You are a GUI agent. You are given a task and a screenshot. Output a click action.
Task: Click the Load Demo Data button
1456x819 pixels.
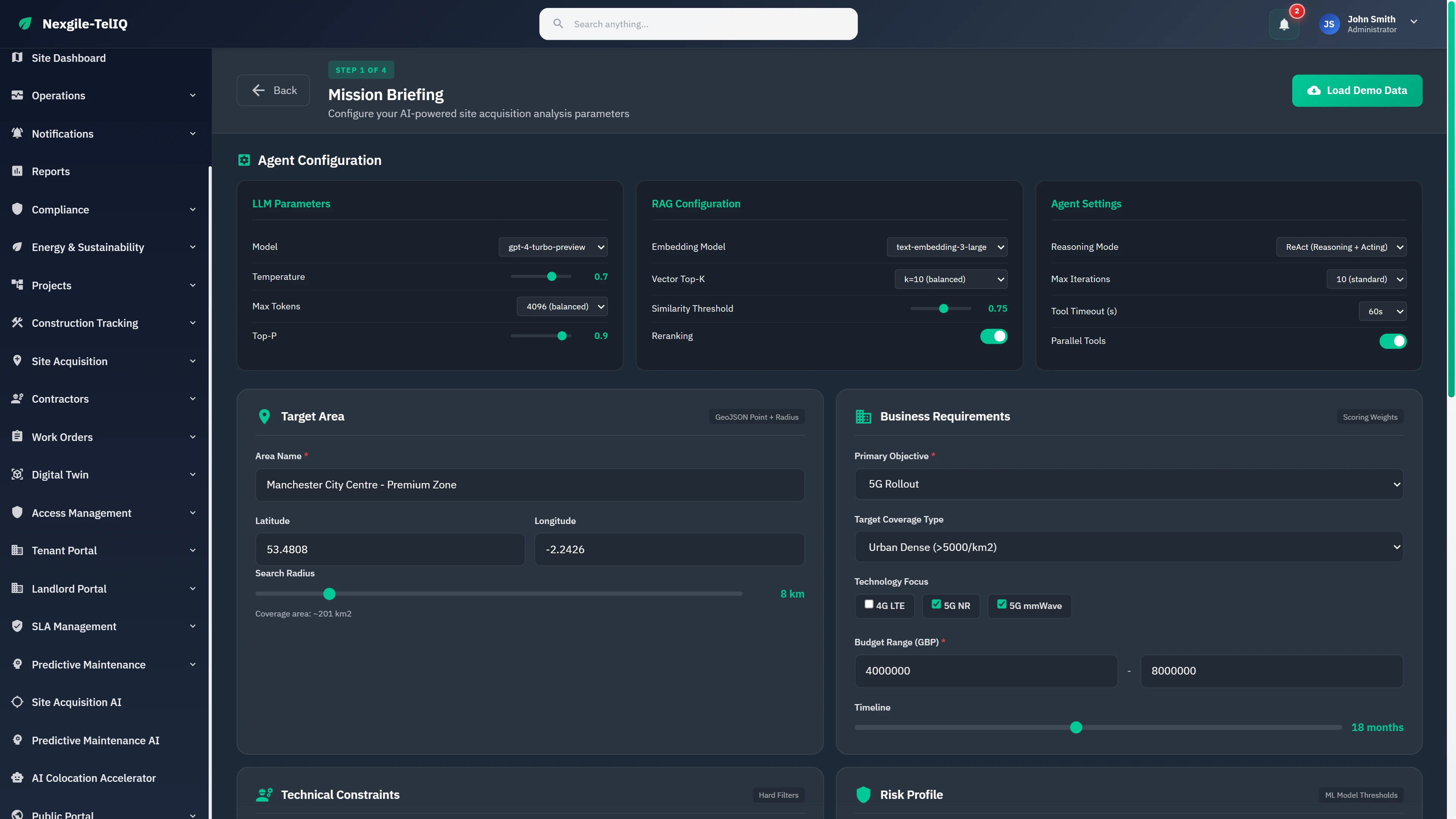pyautogui.click(x=1357, y=91)
